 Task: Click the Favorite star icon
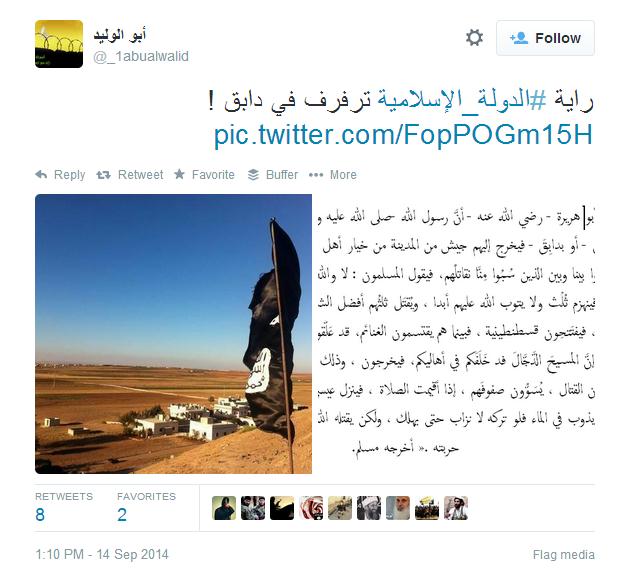(179, 174)
